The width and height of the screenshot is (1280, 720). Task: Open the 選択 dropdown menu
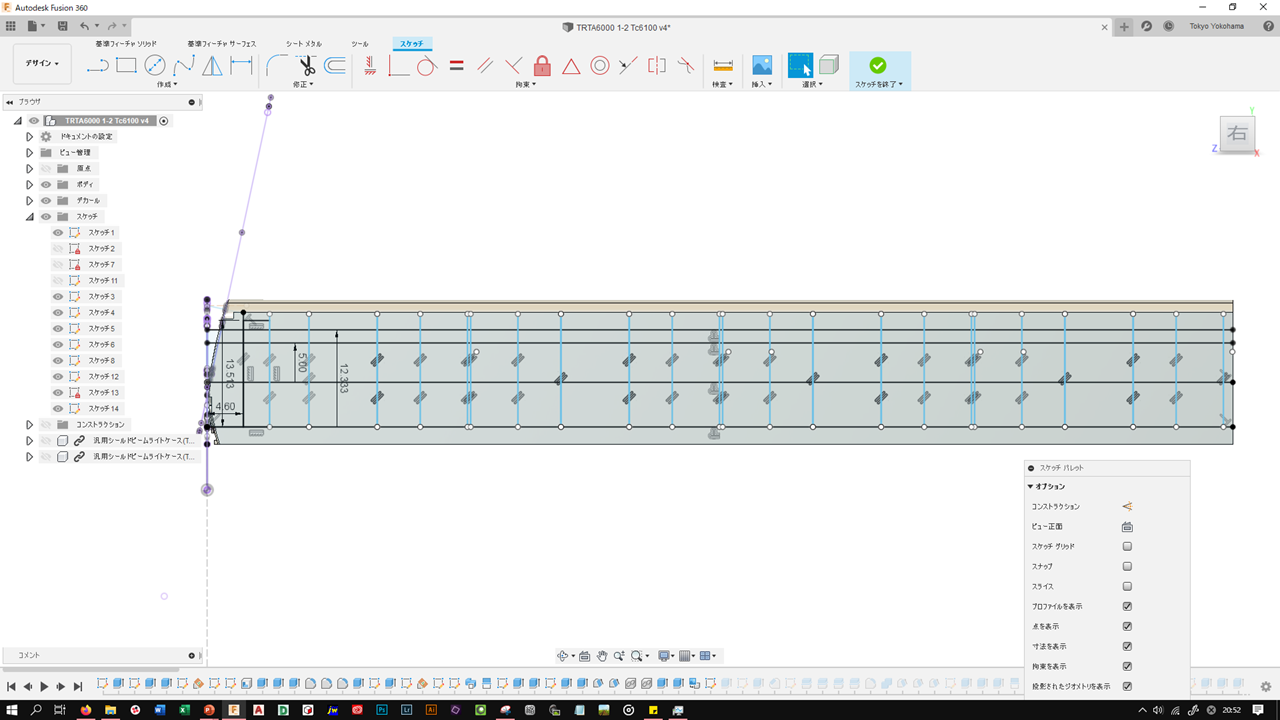[x=811, y=85]
